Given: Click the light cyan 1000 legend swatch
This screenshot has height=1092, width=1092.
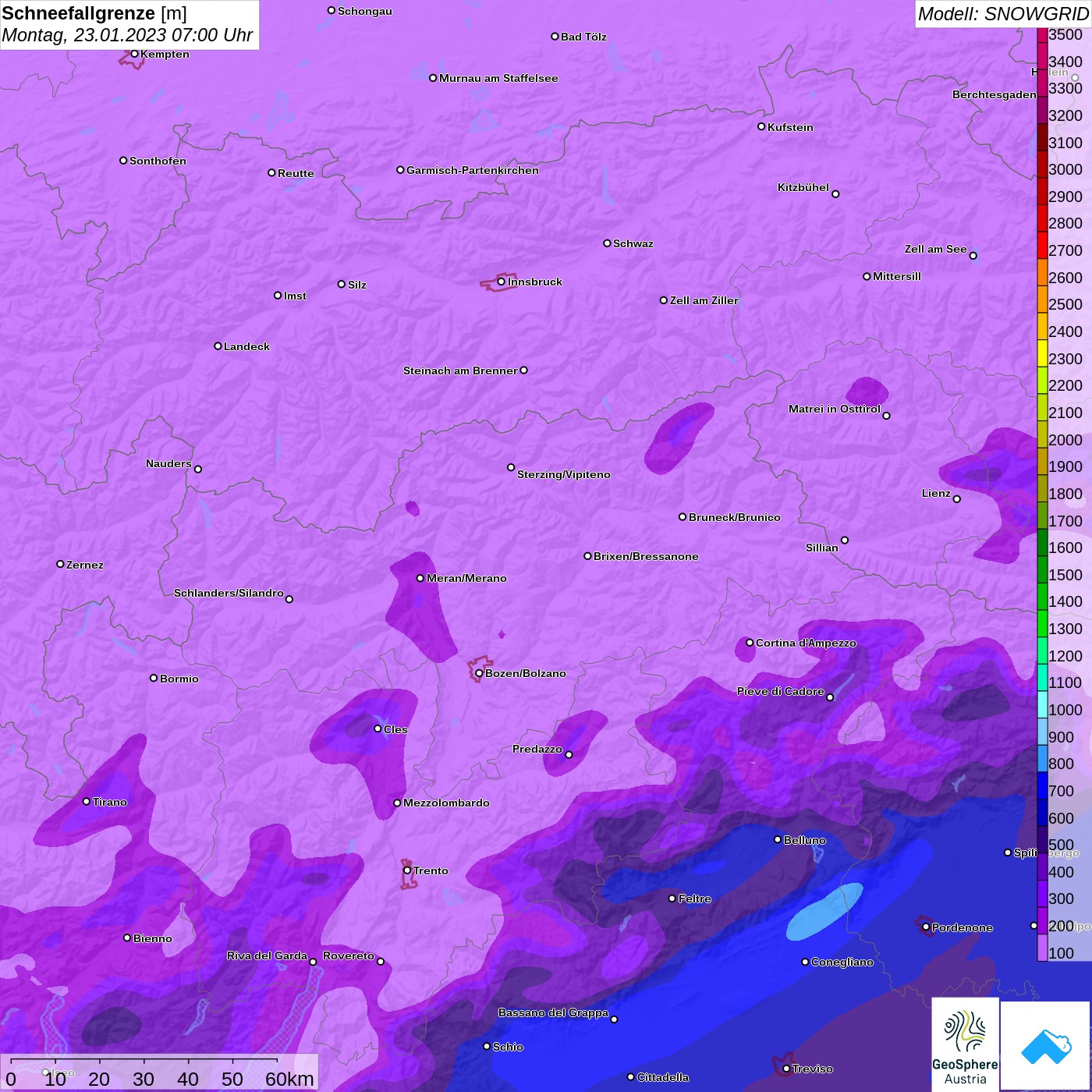Looking at the screenshot, I should point(1042,704).
